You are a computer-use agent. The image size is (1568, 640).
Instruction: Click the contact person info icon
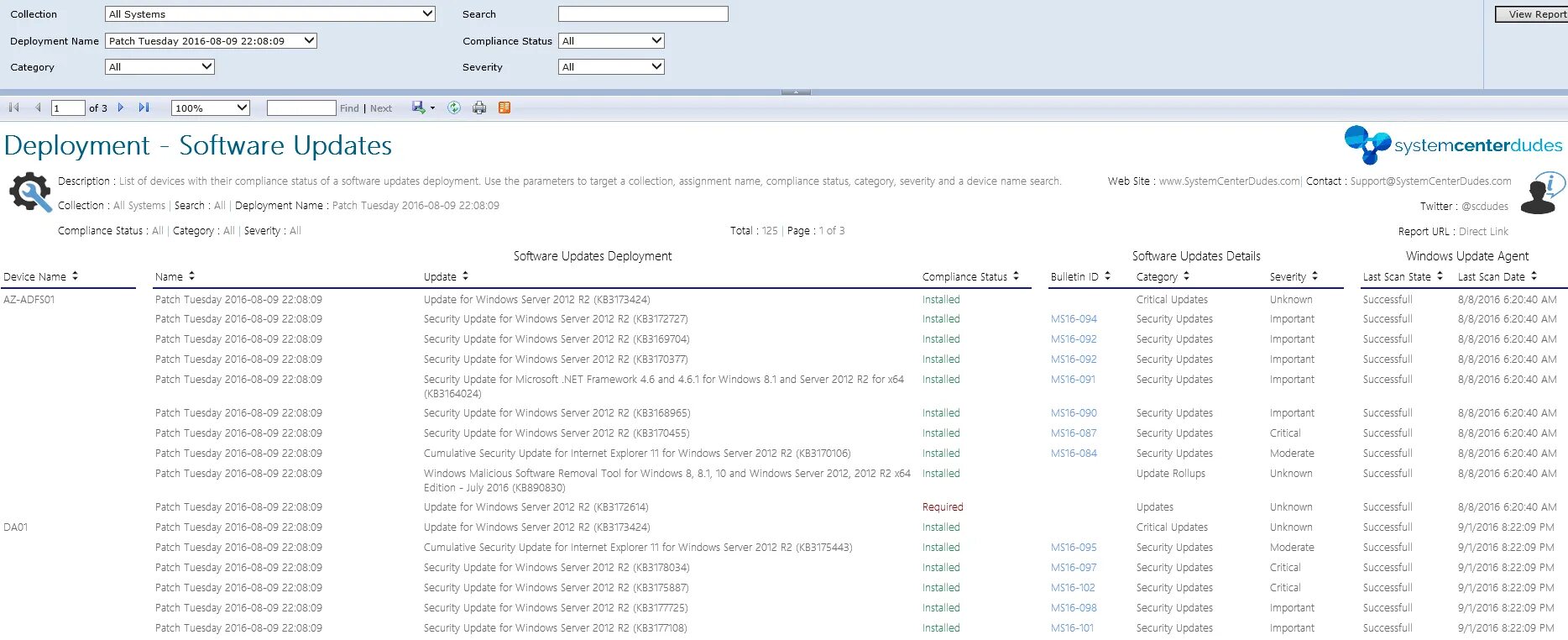(x=1542, y=193)
